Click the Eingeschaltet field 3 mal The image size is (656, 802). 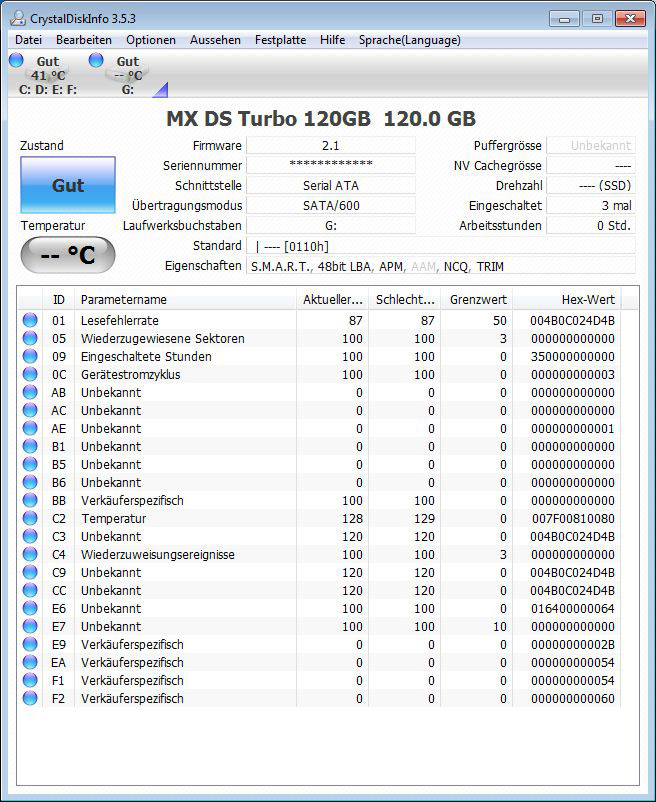[591, 205]
